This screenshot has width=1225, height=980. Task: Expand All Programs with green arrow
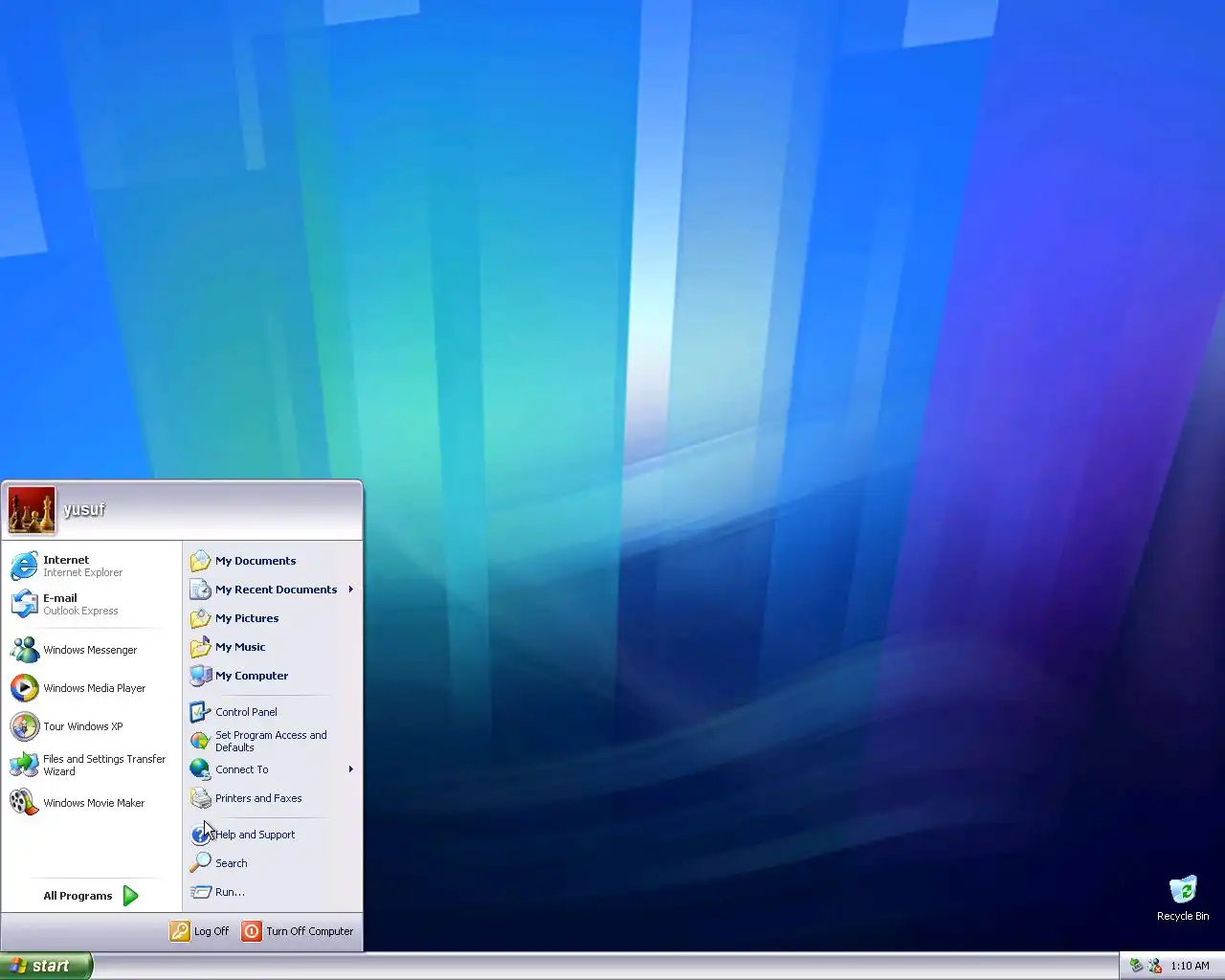point(131,896)
